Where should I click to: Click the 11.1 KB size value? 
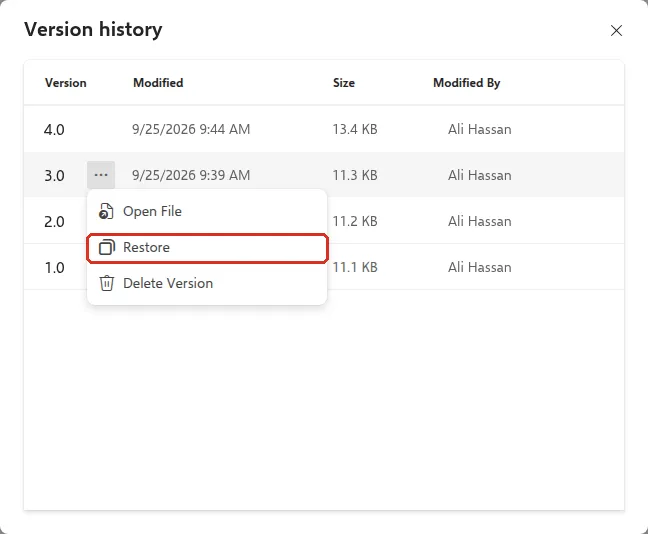(355, 267)
